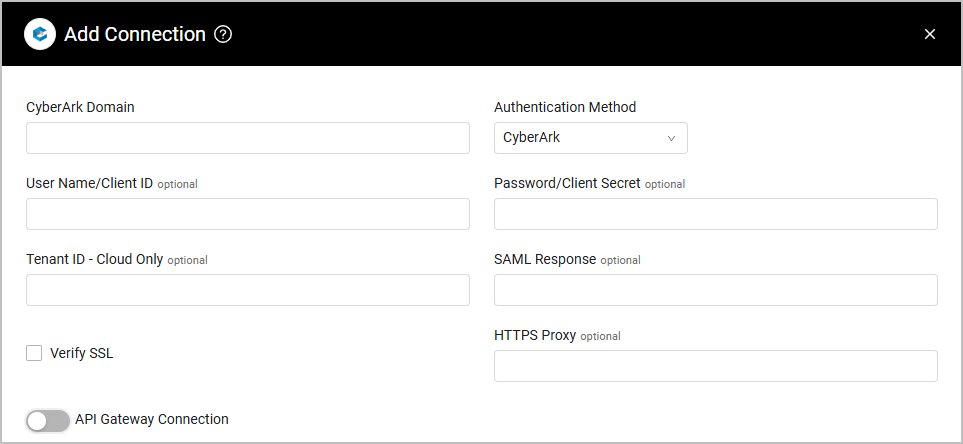Click the SAML Response label text

point(545,259)
